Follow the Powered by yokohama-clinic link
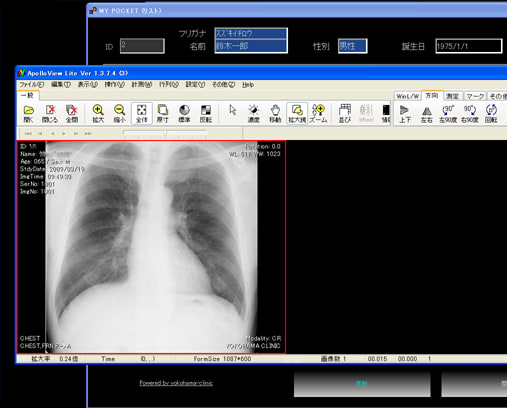 coord(176,383)
